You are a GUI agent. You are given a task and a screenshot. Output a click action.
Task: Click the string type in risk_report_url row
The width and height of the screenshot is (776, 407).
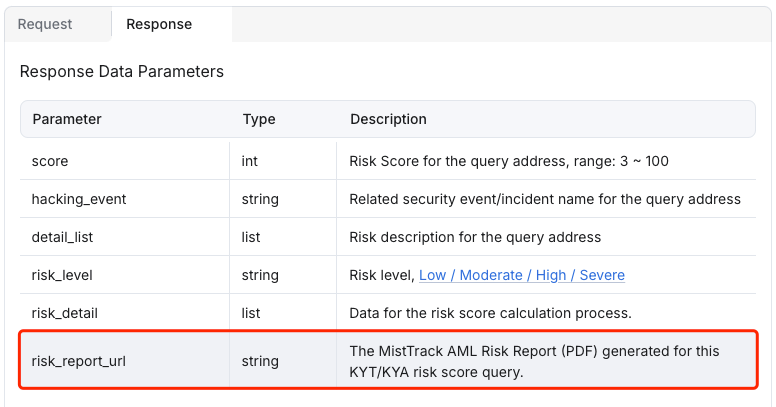pos(260,361)
